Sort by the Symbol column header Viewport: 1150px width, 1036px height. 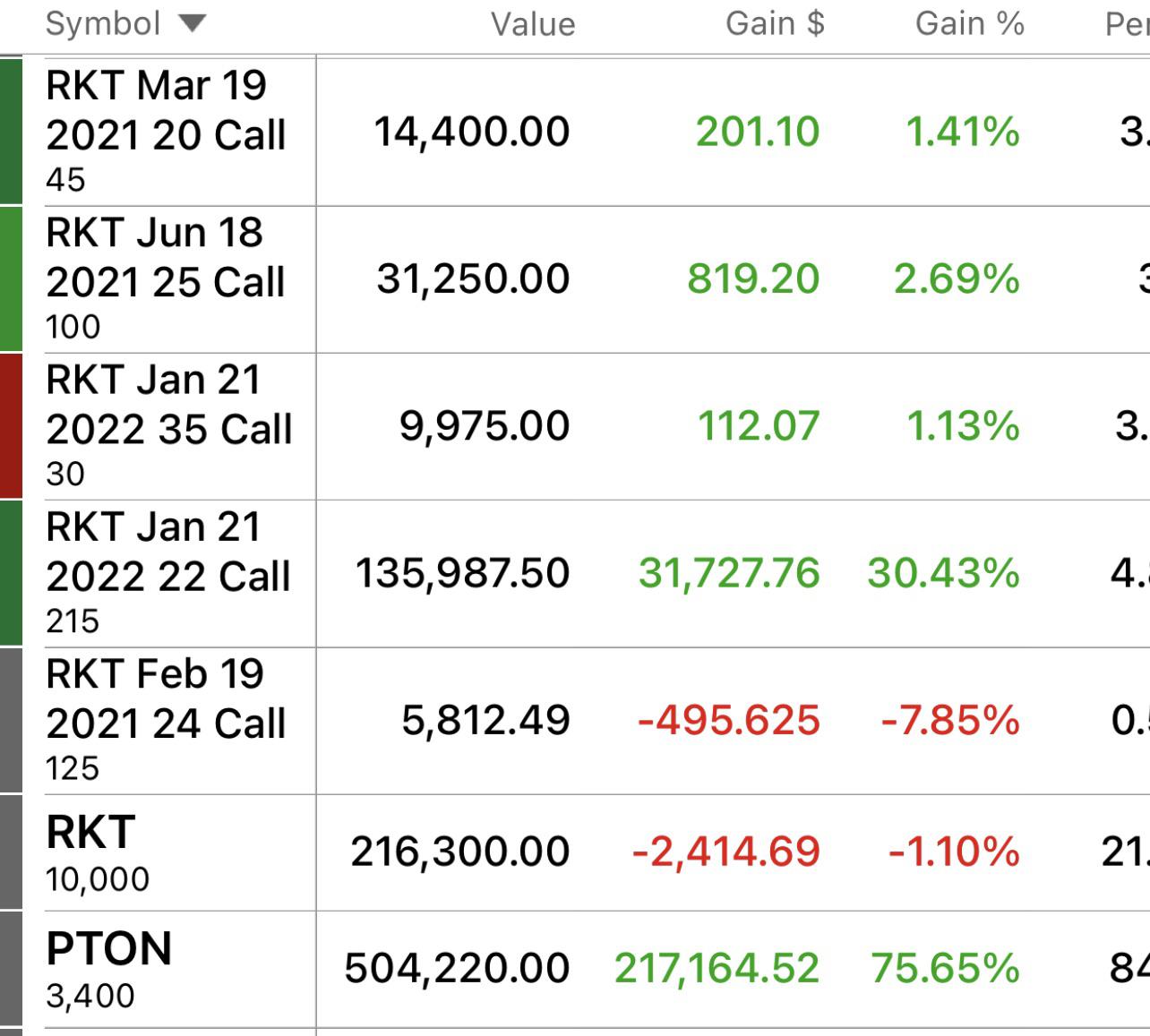[103, 24]
